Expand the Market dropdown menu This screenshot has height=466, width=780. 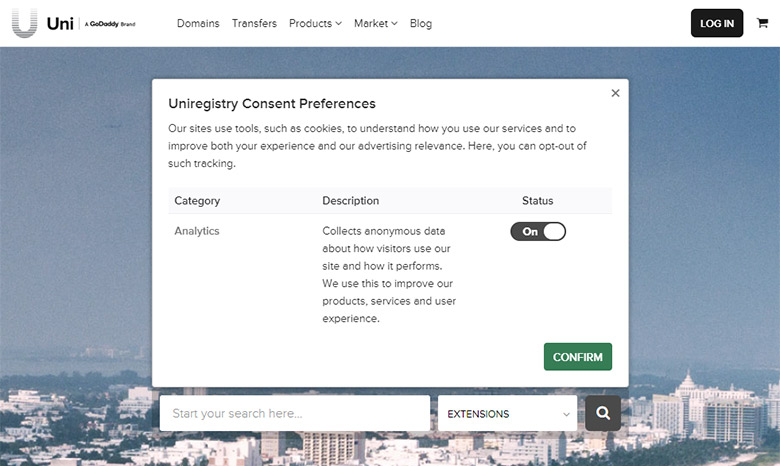(x=376, y=23)
